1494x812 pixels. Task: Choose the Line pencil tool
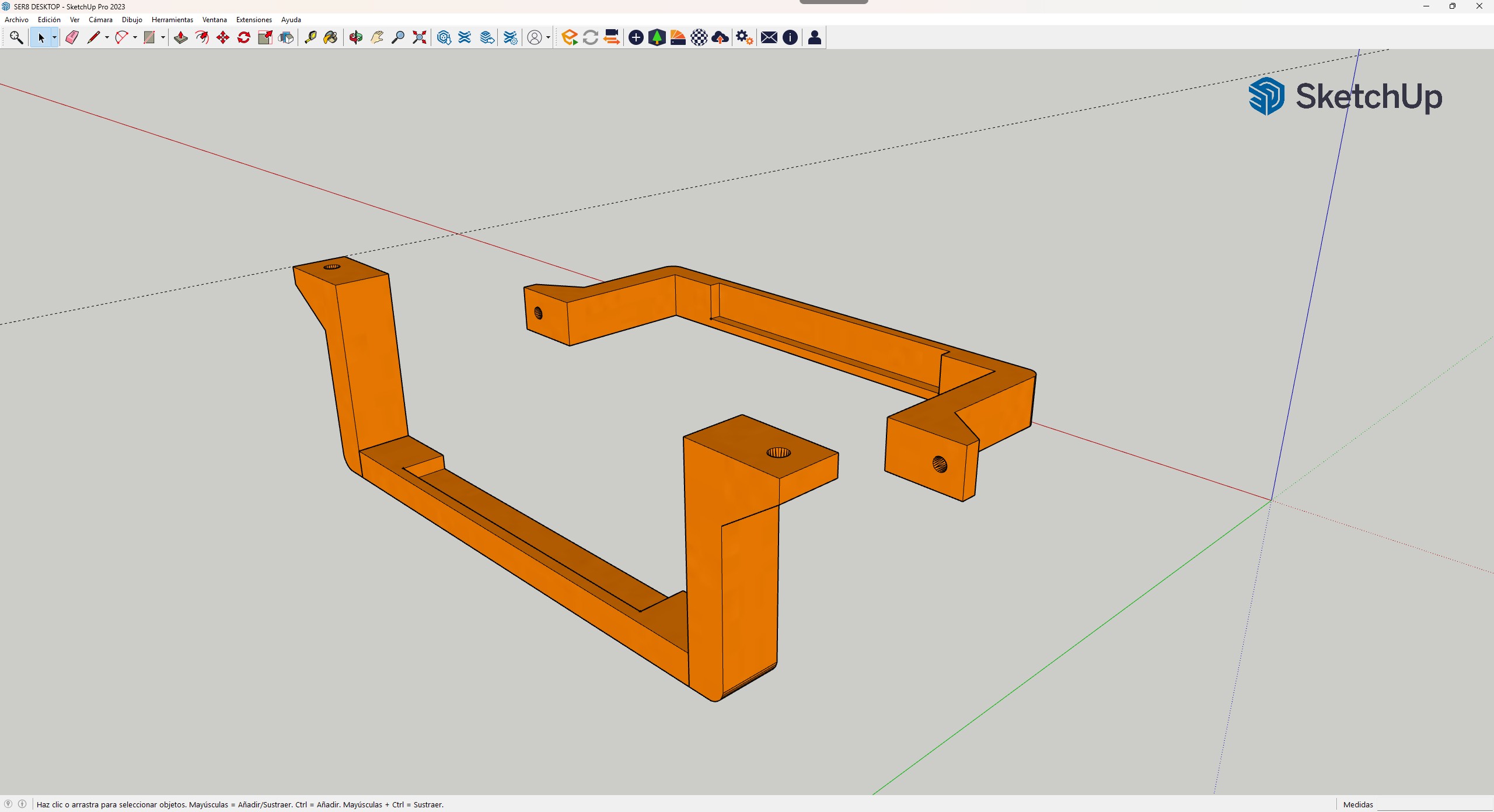pos(93,38)
